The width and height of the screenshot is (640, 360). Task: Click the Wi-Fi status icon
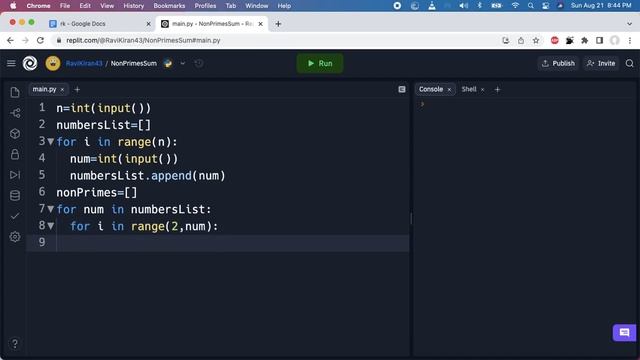[515, 6]
